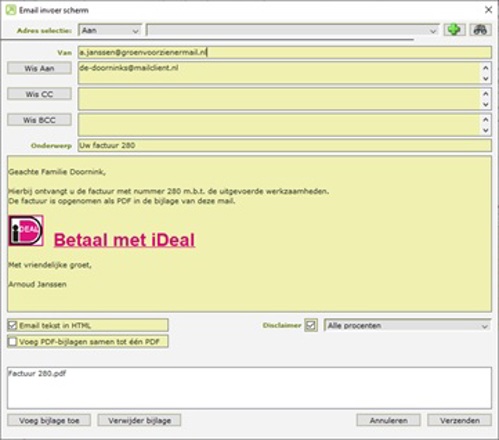Toggle Email tekst in HTML checkbox
The image size is (499, 440).
click(12, 325)
